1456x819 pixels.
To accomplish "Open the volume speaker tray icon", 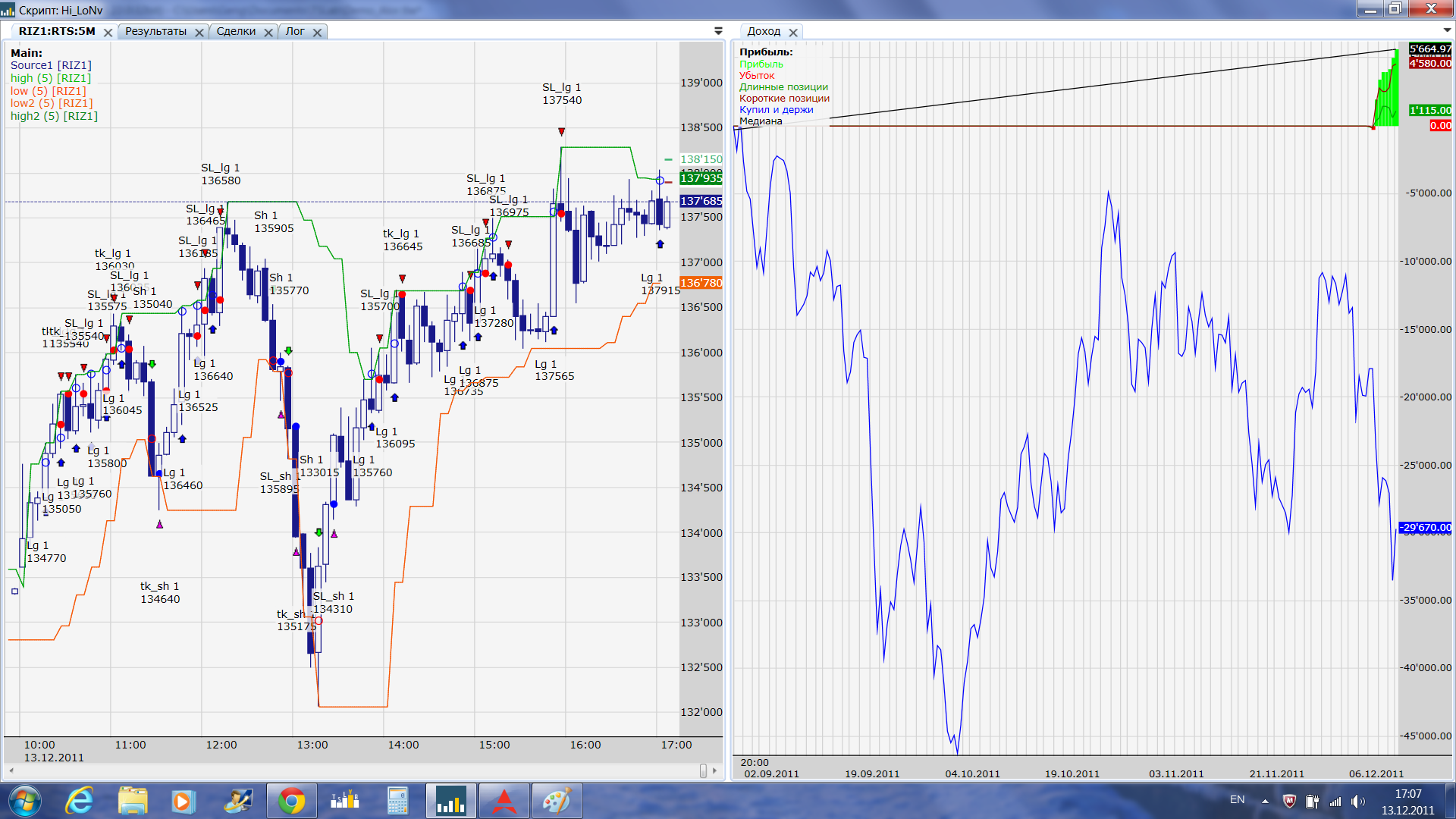I will (x=1357, y=801).
